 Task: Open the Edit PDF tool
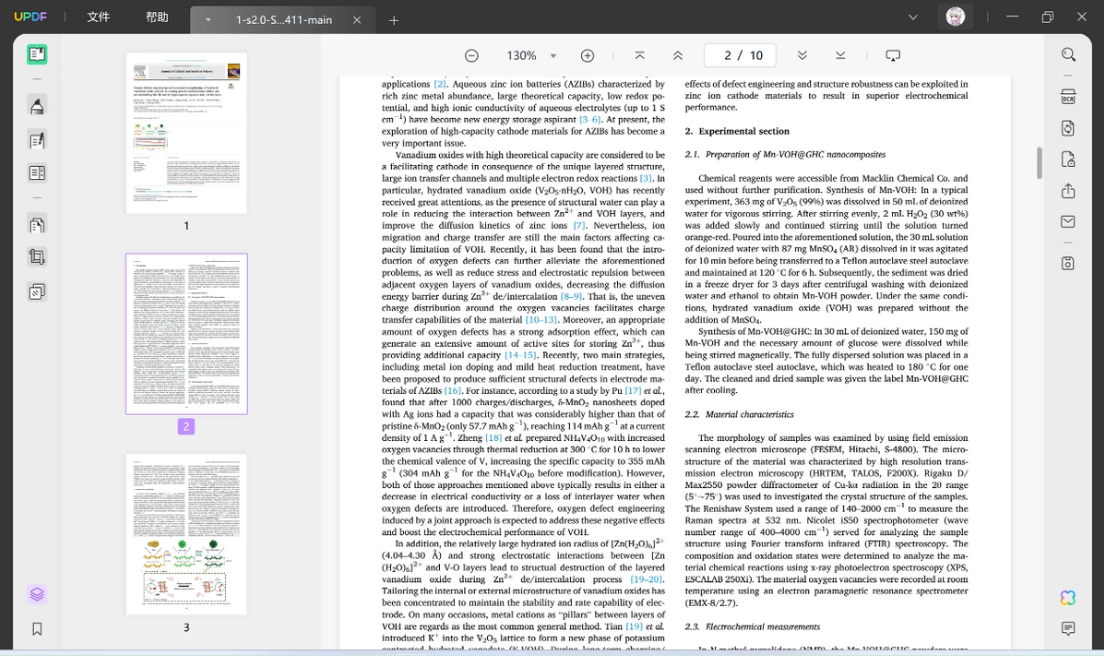coord(37,140)
